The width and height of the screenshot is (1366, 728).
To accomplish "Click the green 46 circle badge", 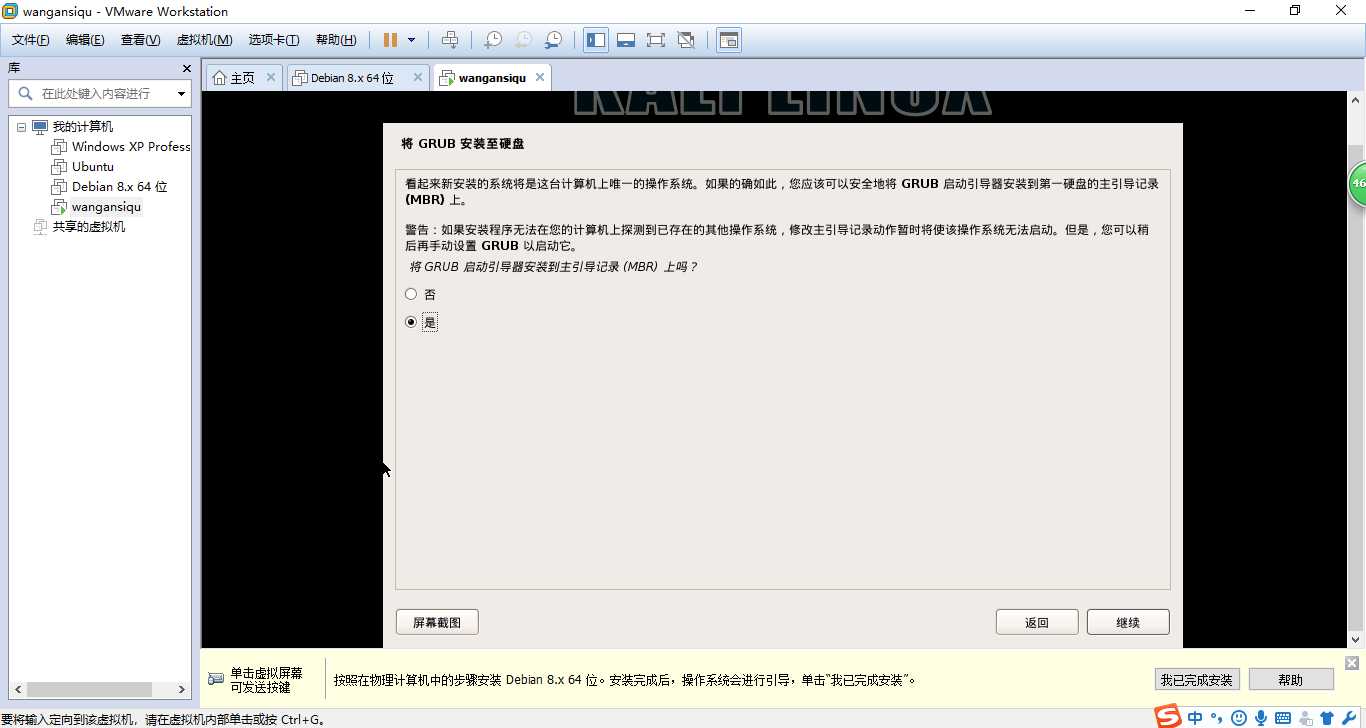I will [x=1357, y=184].
